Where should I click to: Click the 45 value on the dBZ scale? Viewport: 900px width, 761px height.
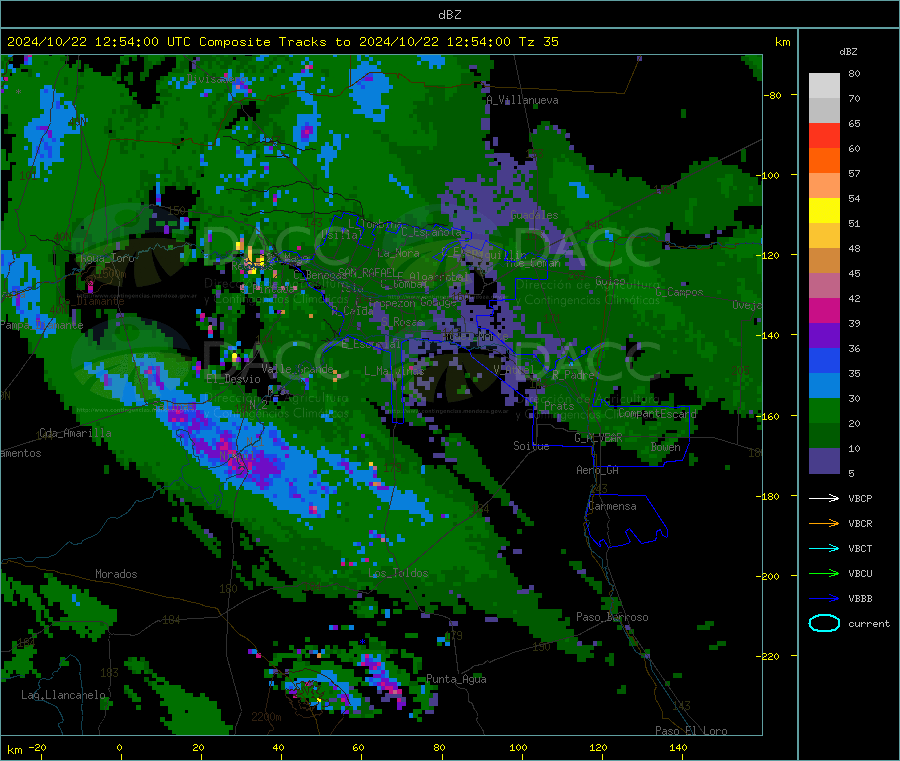pos(854,273)
